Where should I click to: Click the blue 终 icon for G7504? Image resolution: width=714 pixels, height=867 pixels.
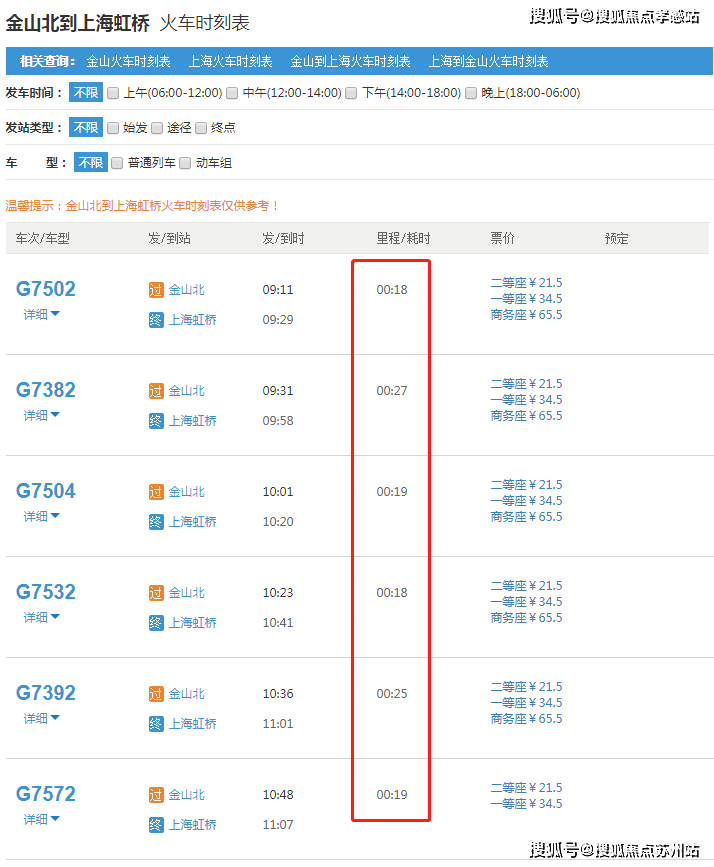(155, 522)
